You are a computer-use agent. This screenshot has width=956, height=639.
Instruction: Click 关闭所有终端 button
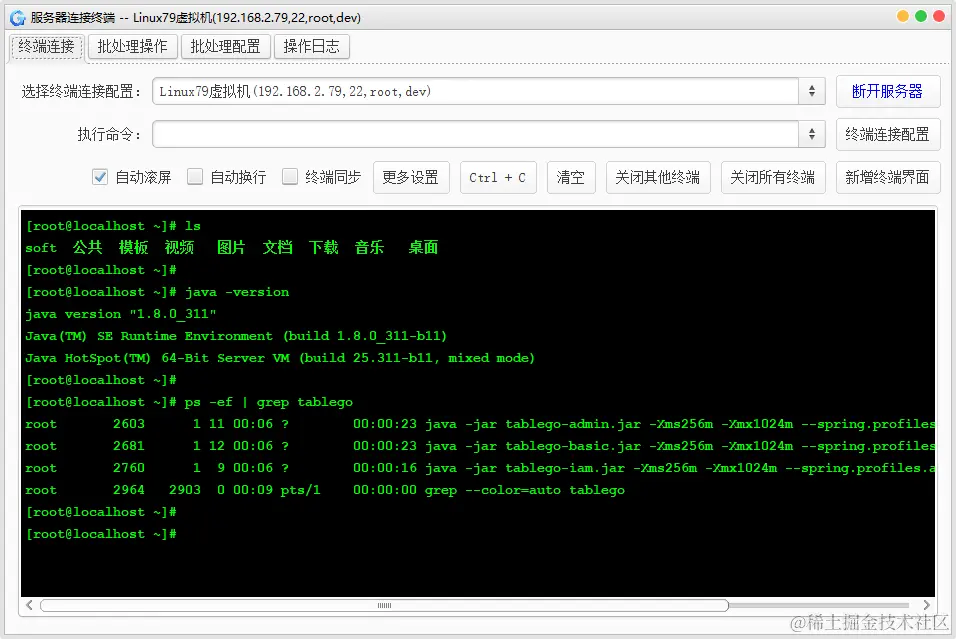[x=773, y=177]
